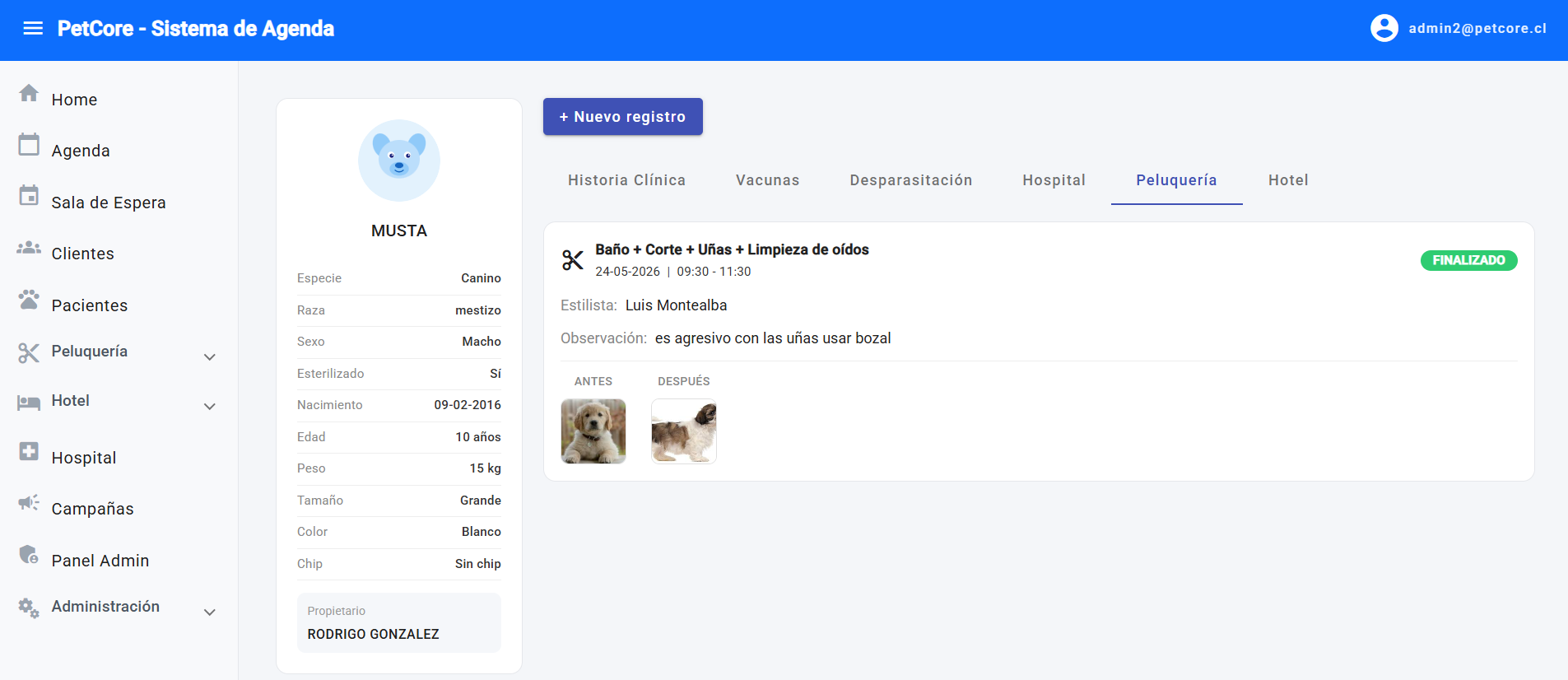
Task: Click the Campañas megaphone icon
Action: [x=29, y=502]
